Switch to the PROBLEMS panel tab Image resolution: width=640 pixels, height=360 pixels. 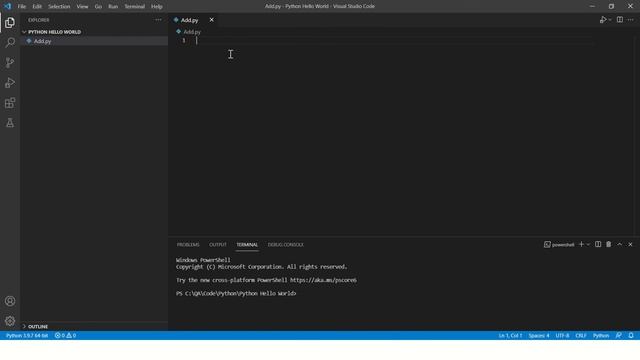[188, 245]
